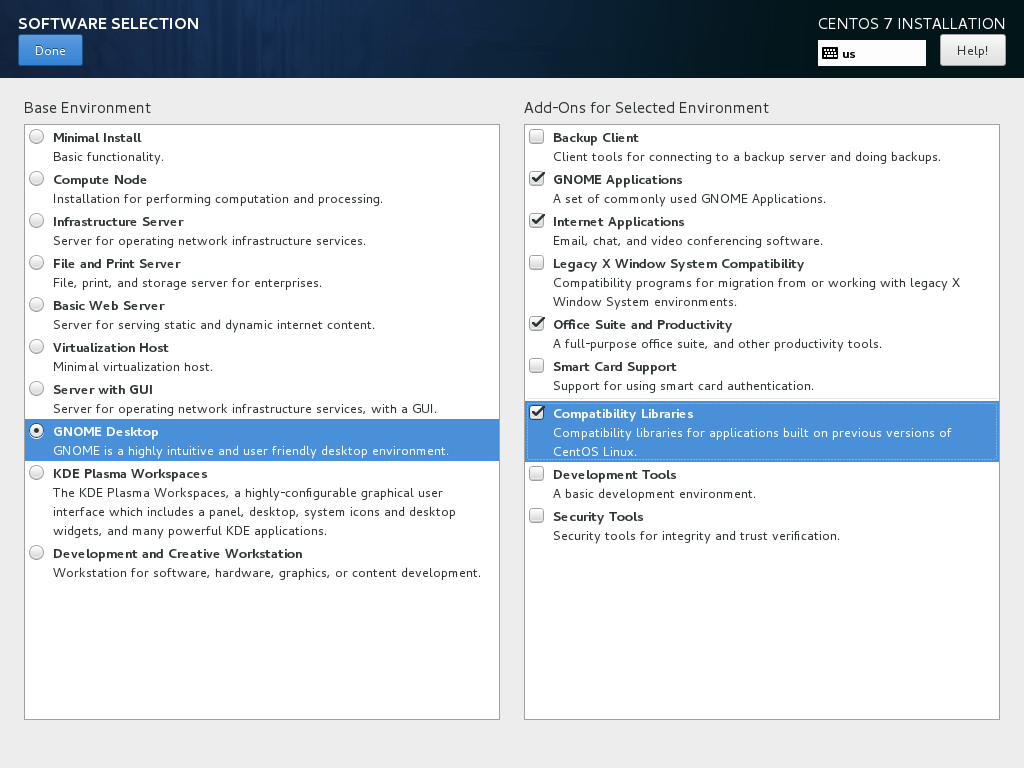Select the File and Print Server environment
Viewport: 1024px width, 768px height.
tap(36, 262)
